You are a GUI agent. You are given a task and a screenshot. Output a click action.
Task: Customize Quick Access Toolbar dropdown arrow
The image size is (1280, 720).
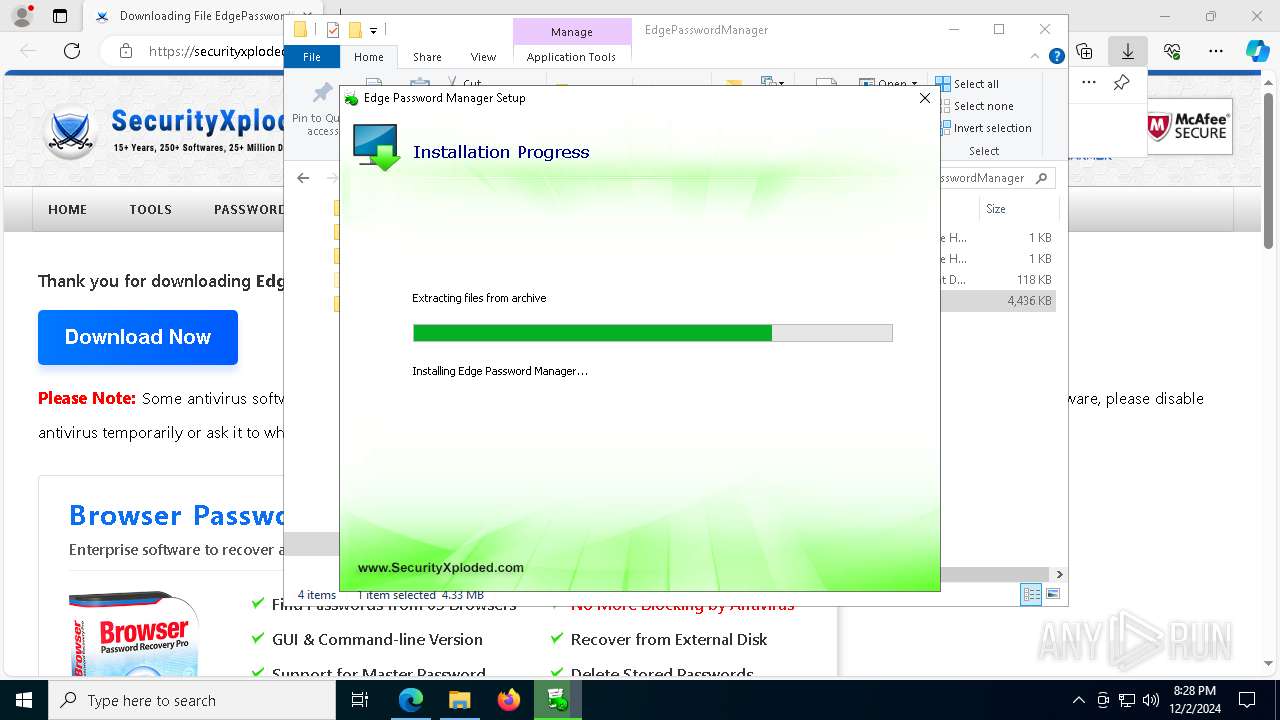click(x=373, y=31)
